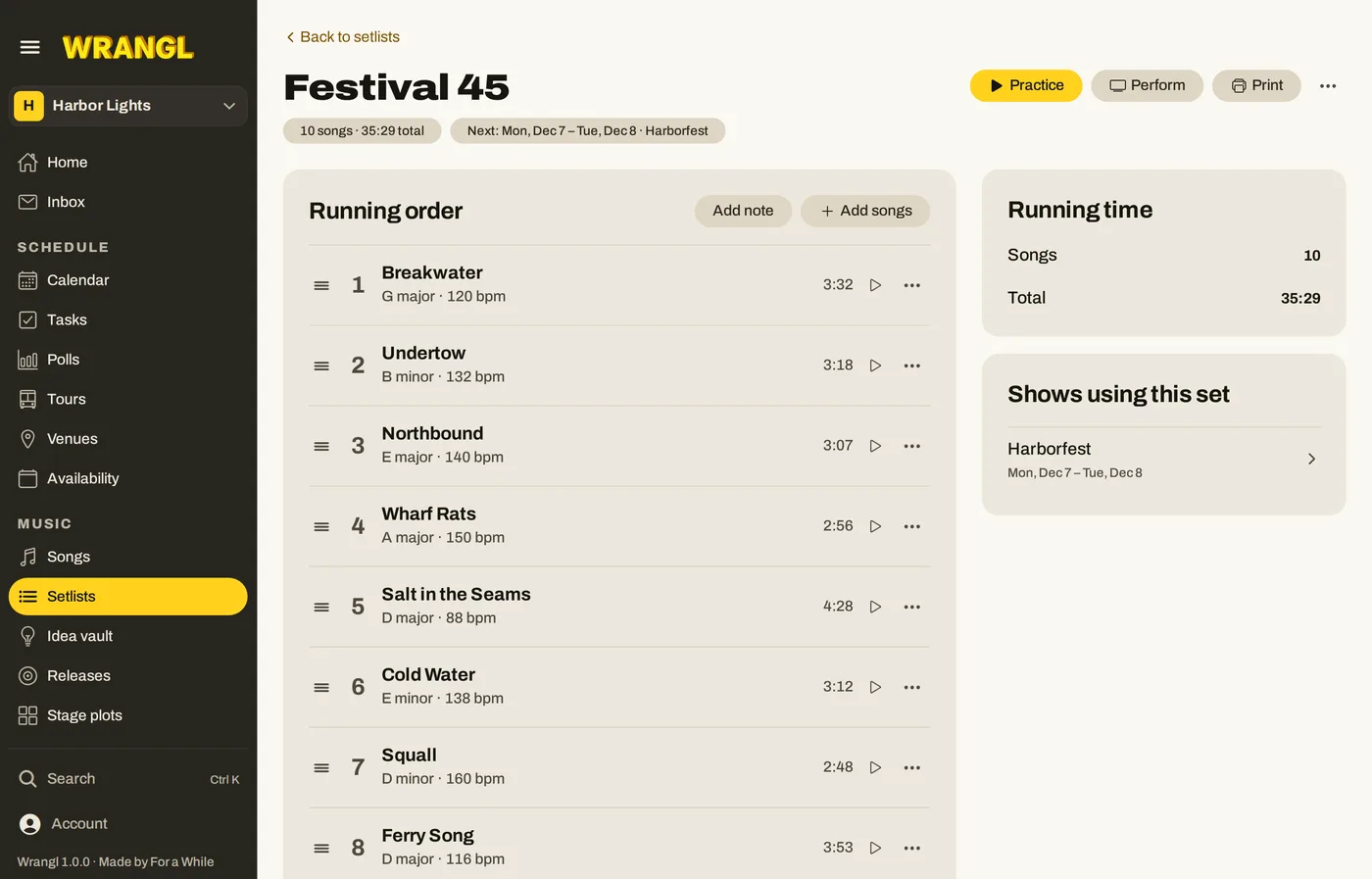Launch Perform mode

(x=1147, y=85)
